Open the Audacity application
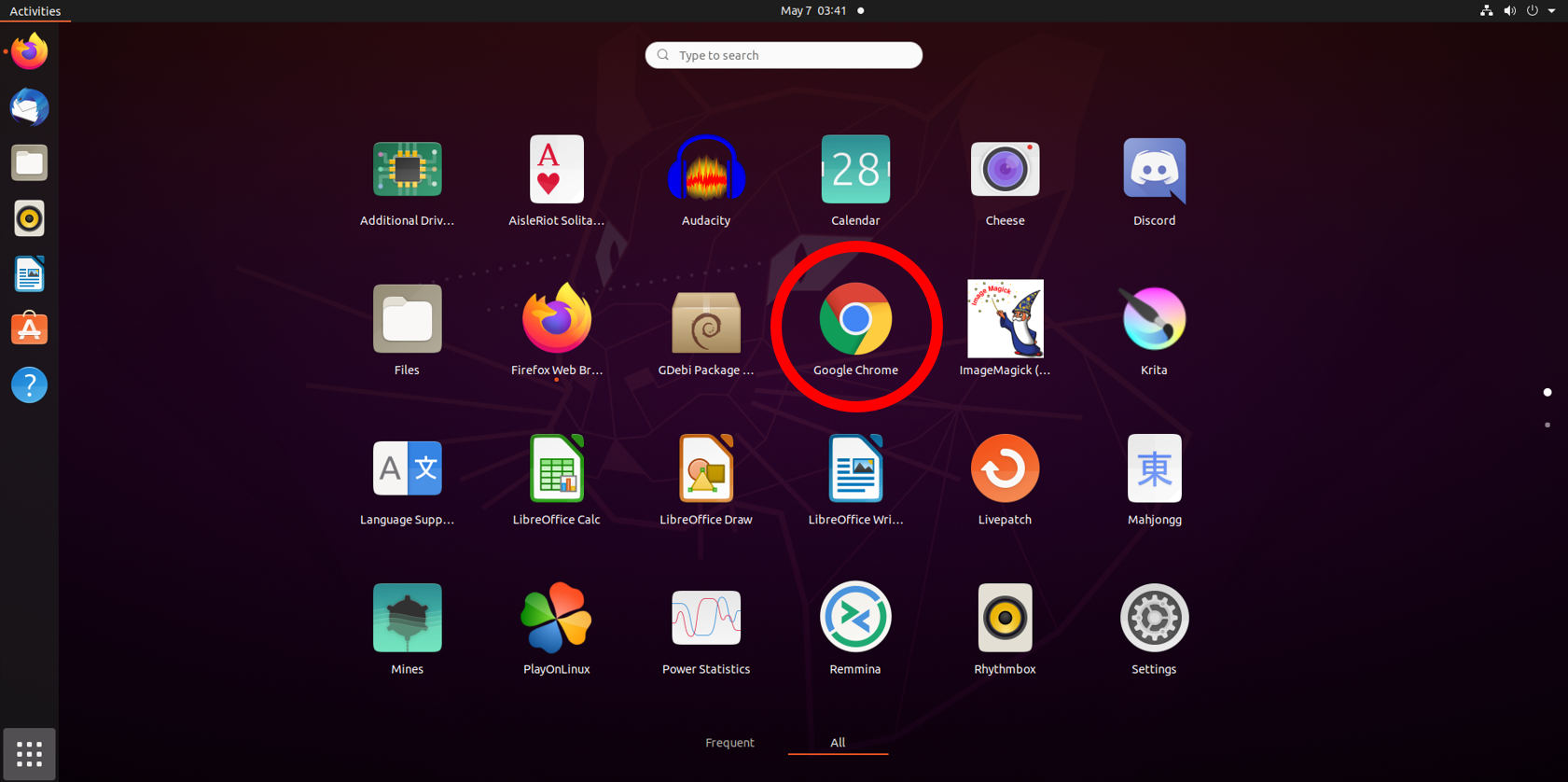Screen dimensions: 1568x782 click(x=706, y=171)
